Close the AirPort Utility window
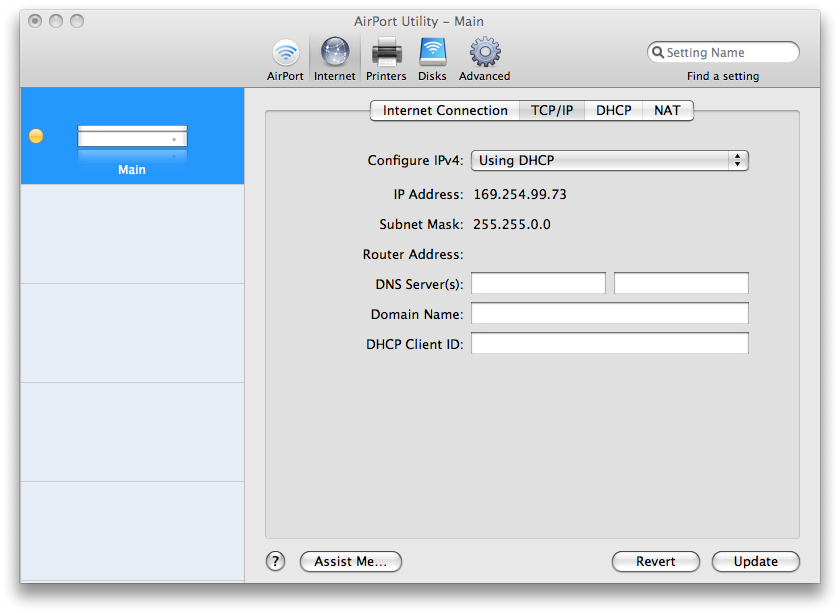Viewport: 840px width, 613px height. (x=35, y=21)
